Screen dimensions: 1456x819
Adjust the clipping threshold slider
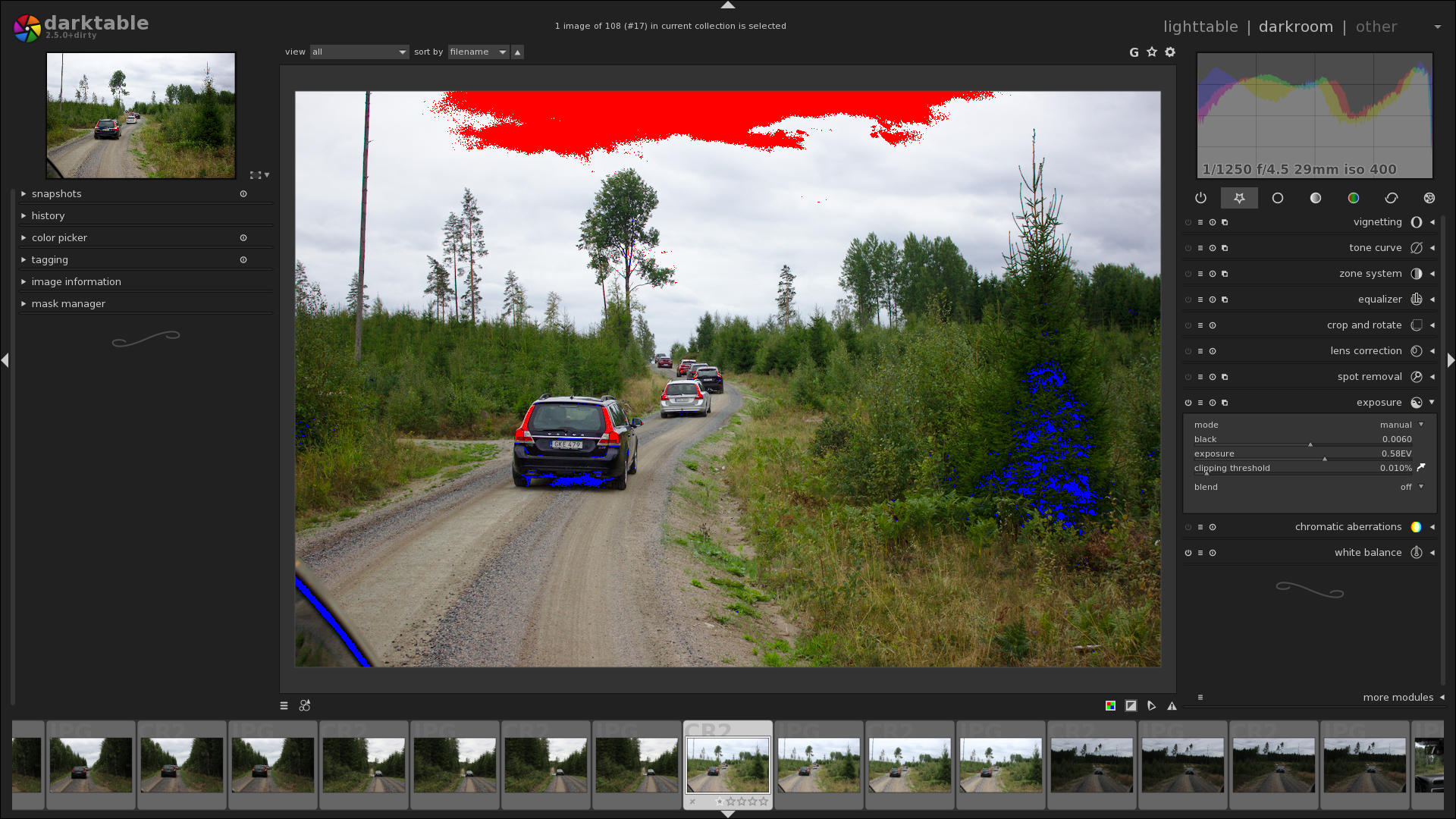pos(1303,469)
